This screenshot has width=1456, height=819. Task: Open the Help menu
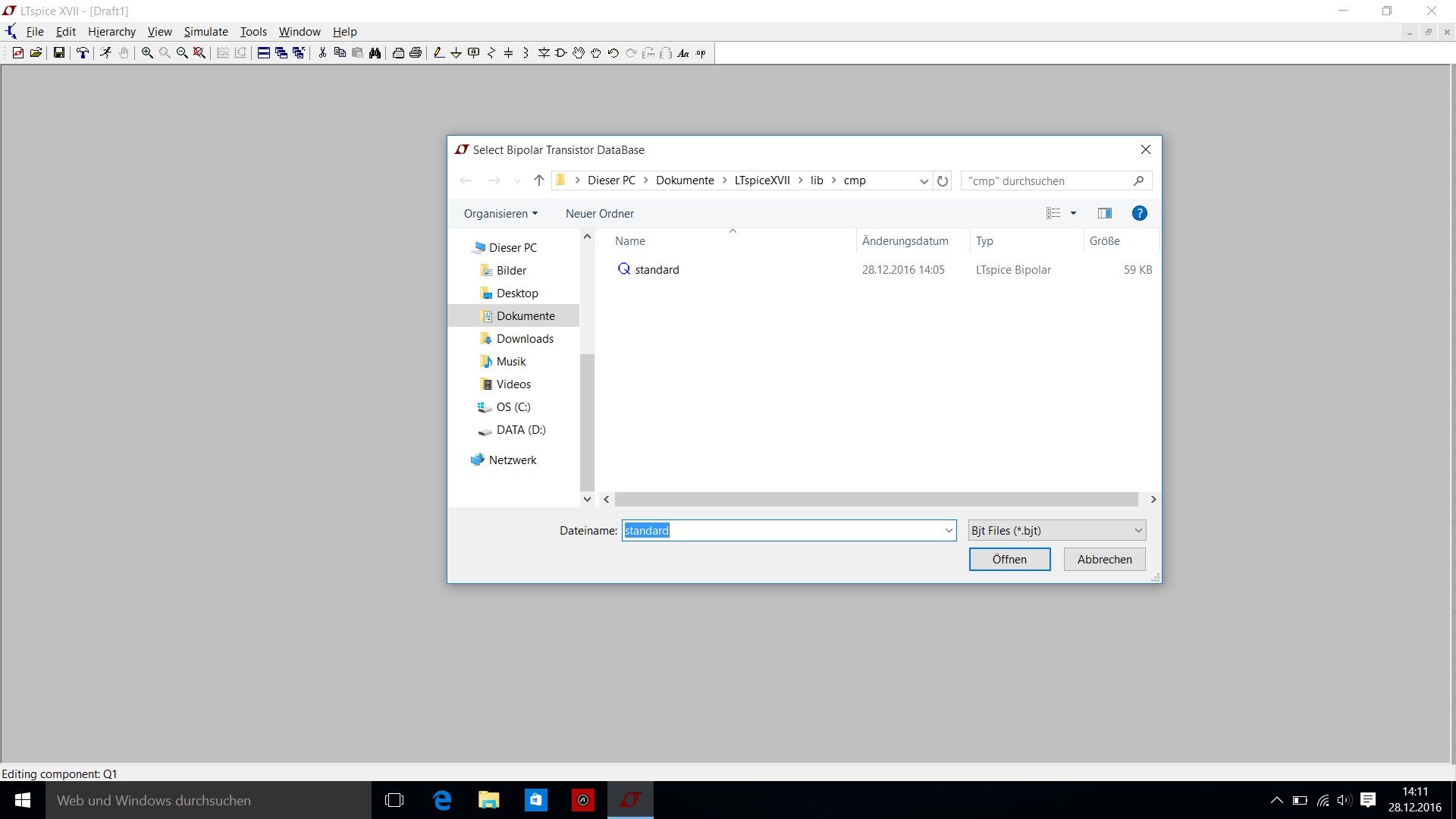(344, 32)
